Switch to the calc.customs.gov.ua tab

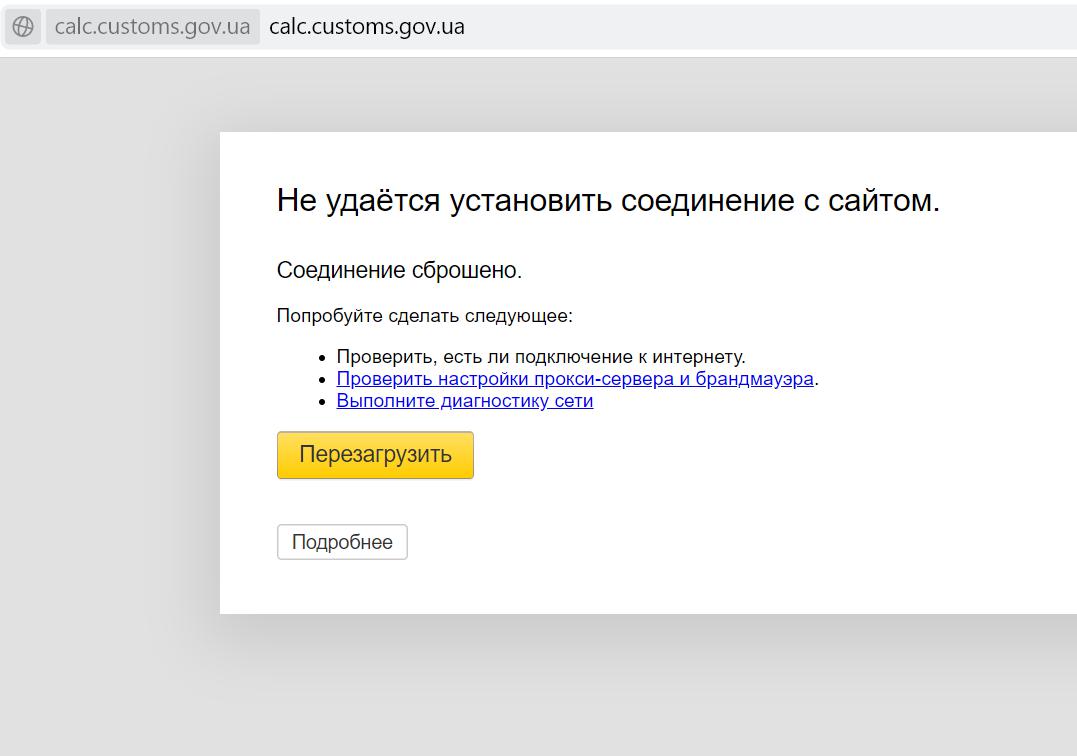coord(152,26)
